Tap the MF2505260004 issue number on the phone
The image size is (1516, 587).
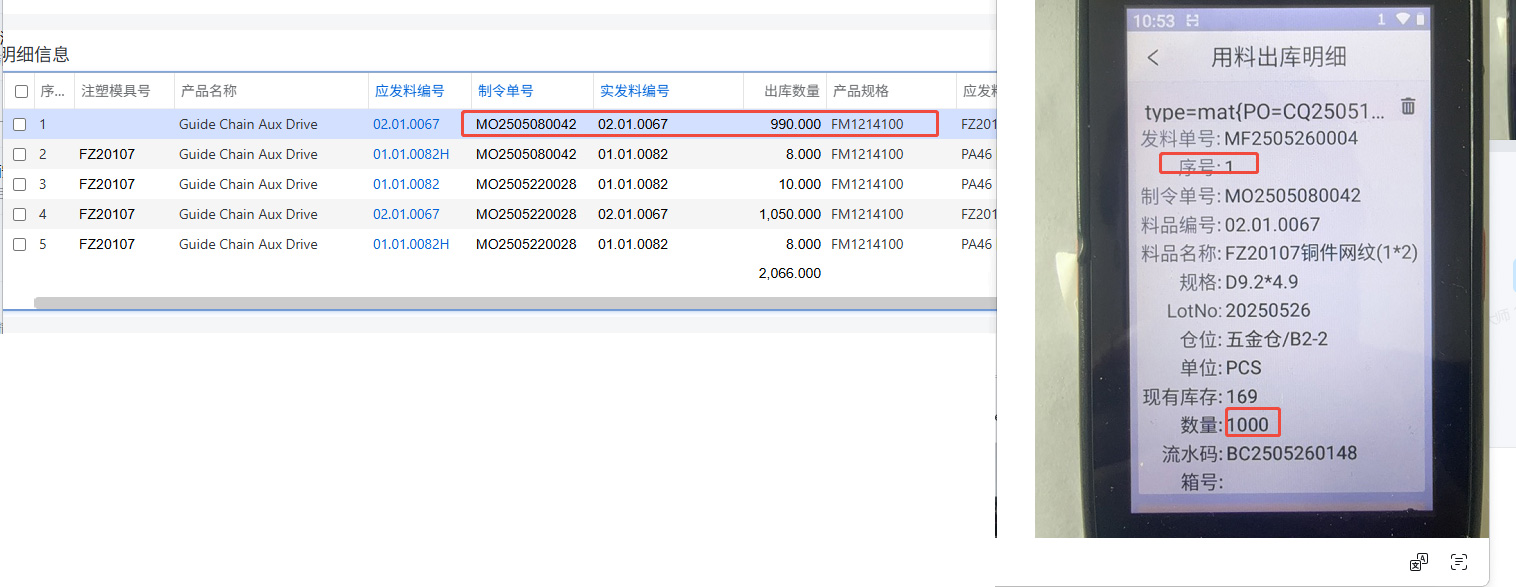[x=1292, y=139]
